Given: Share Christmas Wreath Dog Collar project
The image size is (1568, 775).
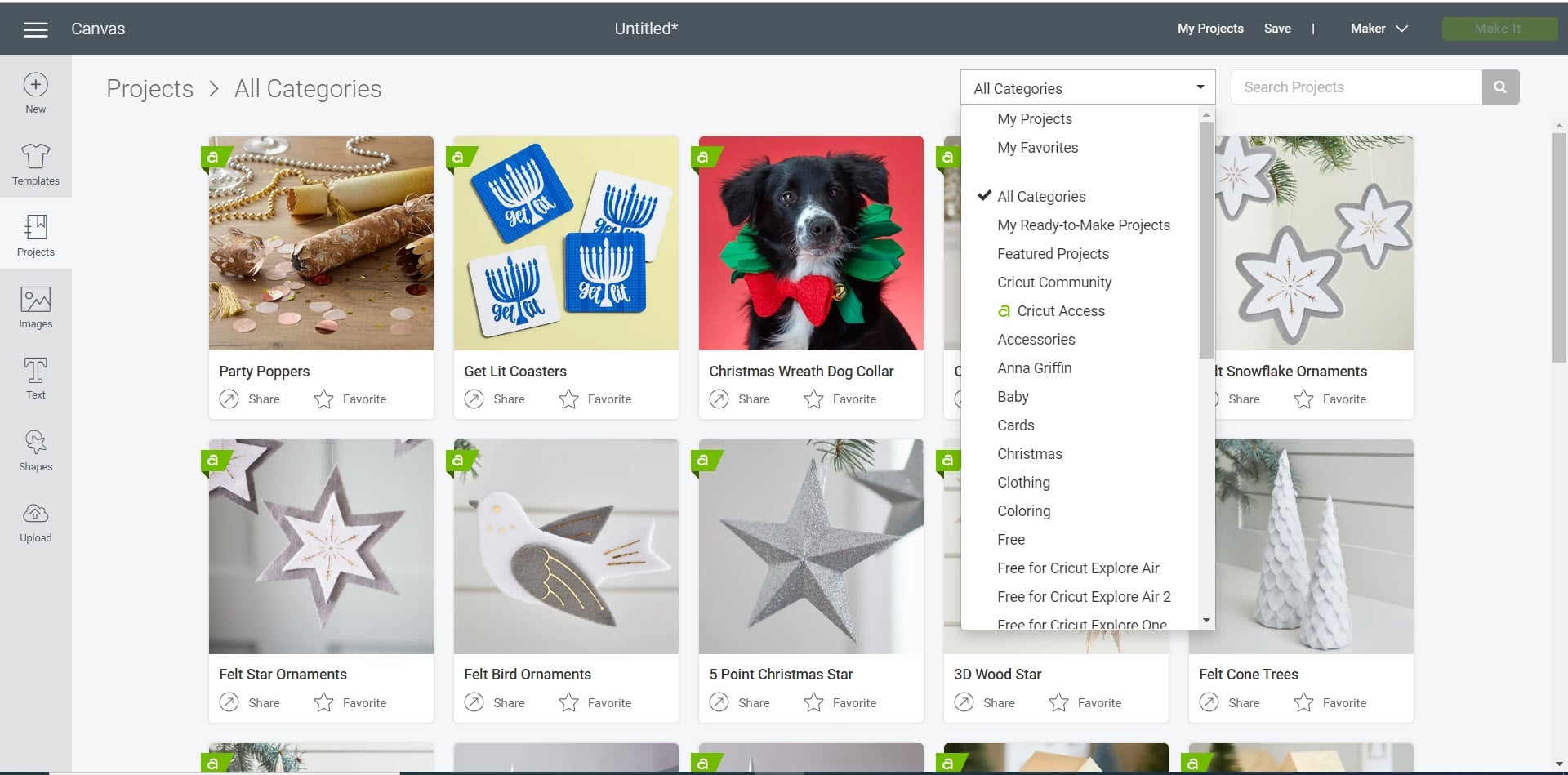Looking at the screenshot, I should (x=740, y=399).
